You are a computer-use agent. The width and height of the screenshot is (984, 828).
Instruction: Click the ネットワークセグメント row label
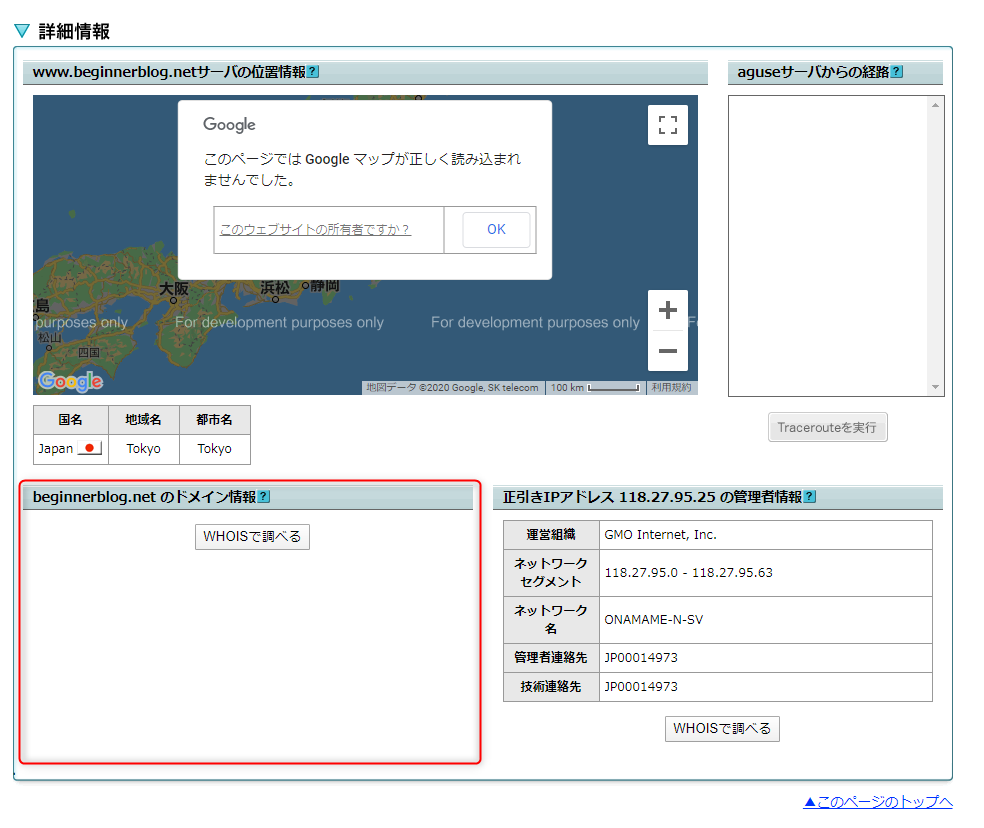click(x=551, y=573)
